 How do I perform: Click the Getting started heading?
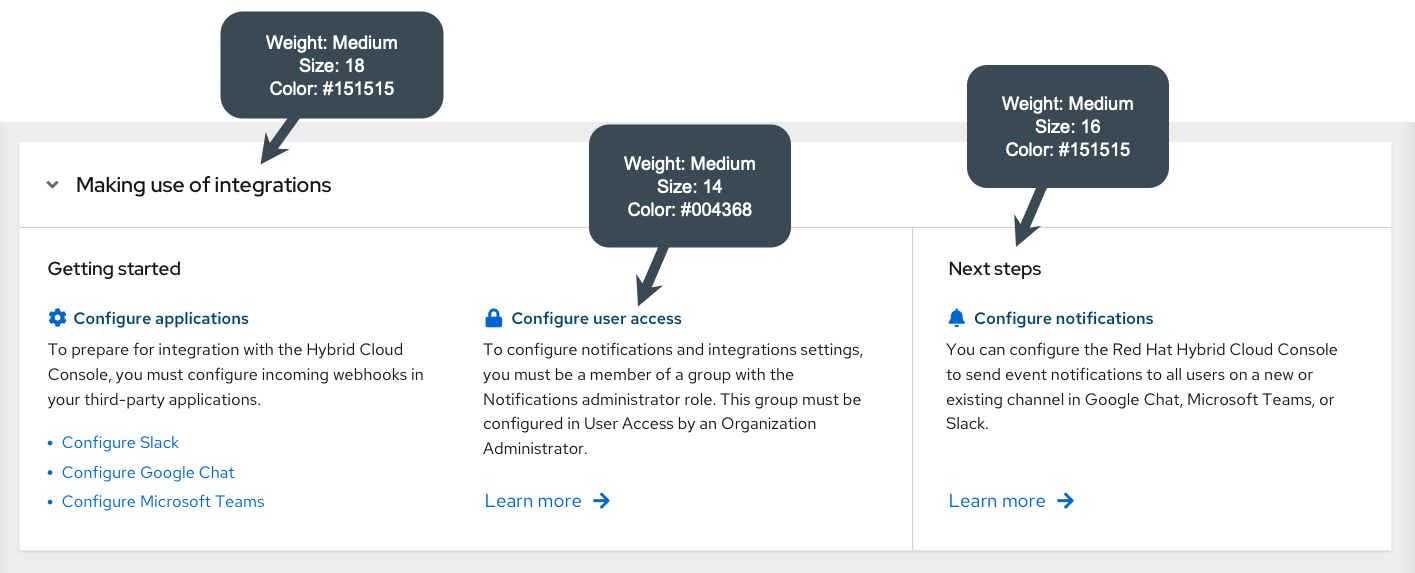(114, 269)
